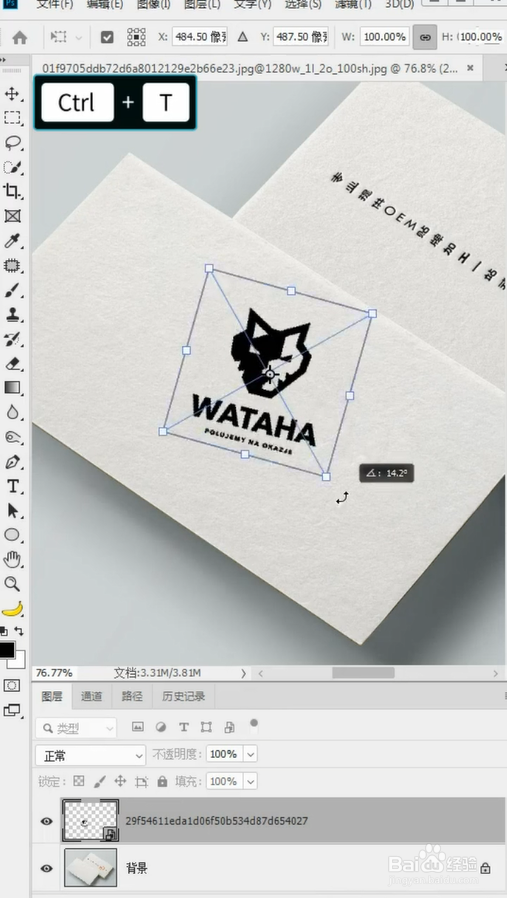This screenshot has width=507, height=898.
Task: Open the 选择(S) menu
Action: tap(303, 5)
